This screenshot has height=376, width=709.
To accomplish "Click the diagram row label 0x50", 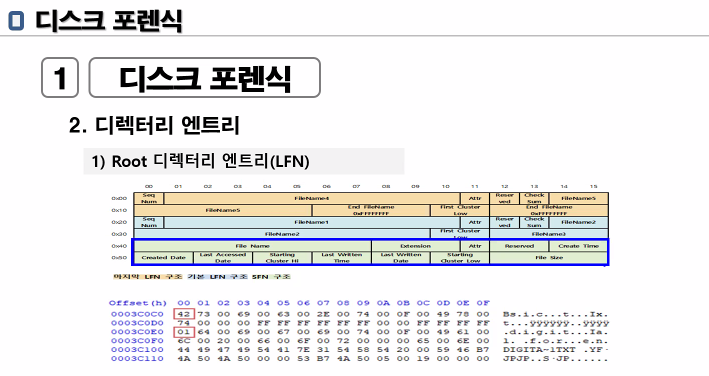I will pyautogui.click(x=119, y=258).
